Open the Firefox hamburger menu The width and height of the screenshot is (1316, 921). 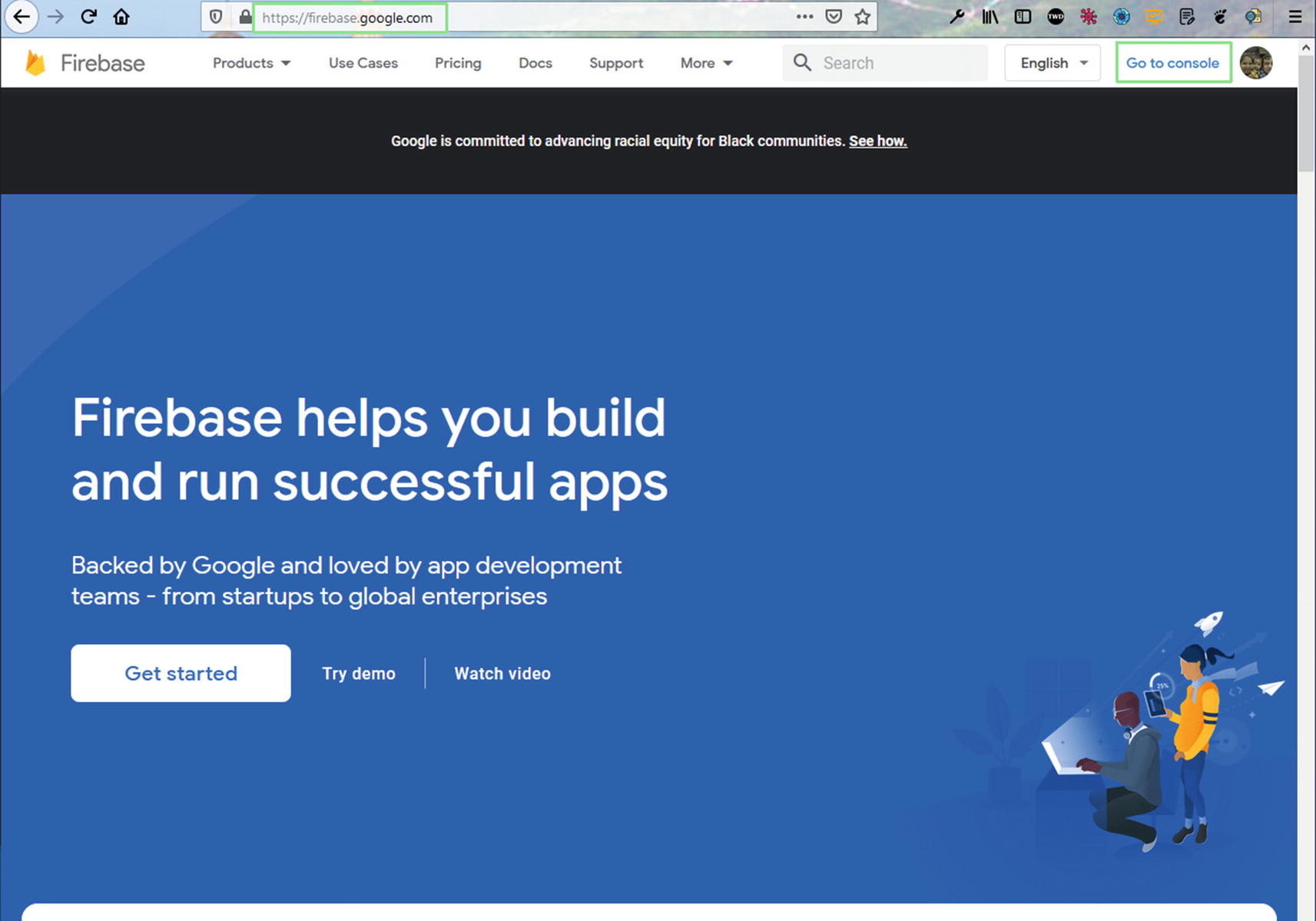[x=1294, y=17]
